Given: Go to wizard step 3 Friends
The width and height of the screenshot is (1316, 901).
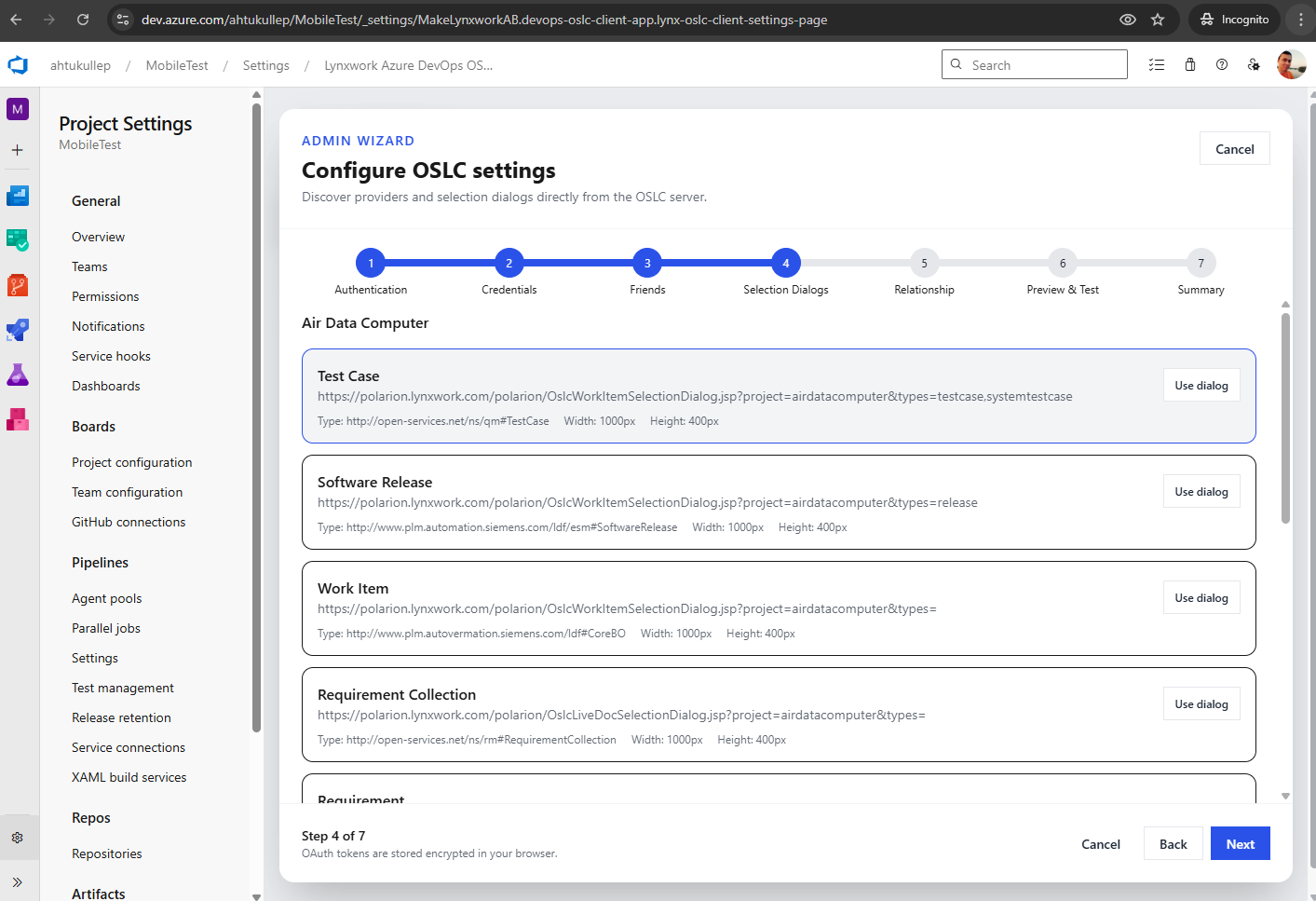Looking at the screenshot, I should (647, 264).
